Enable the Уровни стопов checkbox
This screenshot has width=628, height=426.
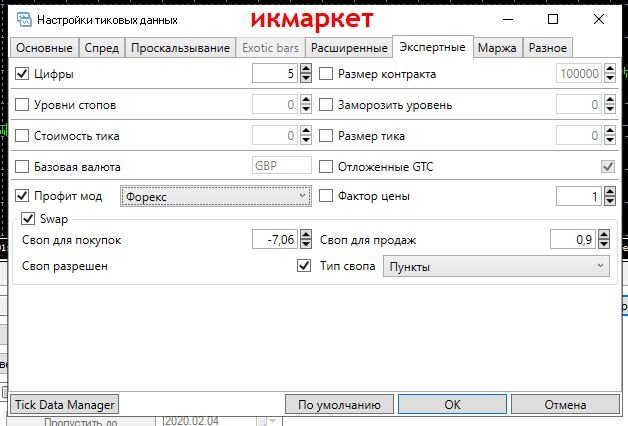[22, 104]
